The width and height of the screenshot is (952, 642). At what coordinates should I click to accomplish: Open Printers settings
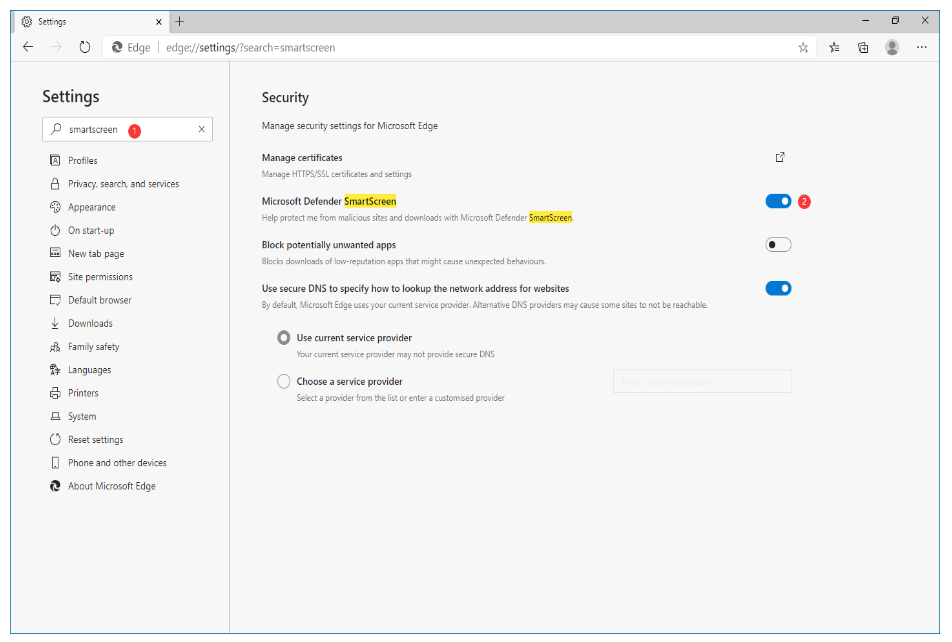pos(83,393)
